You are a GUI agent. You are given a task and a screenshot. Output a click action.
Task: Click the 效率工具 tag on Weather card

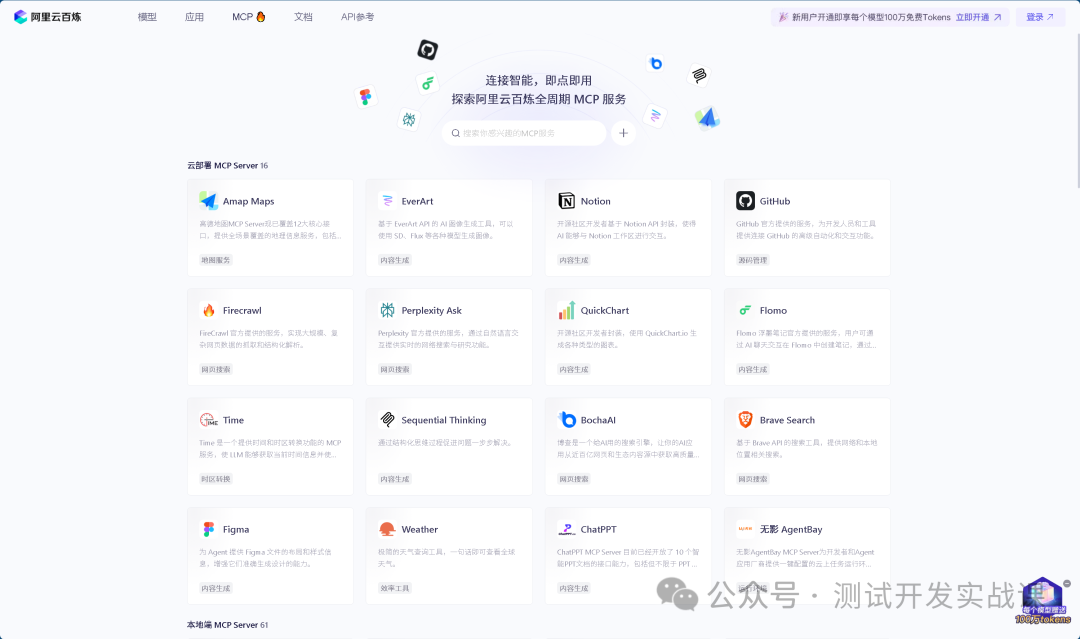[x=395, y=589]
